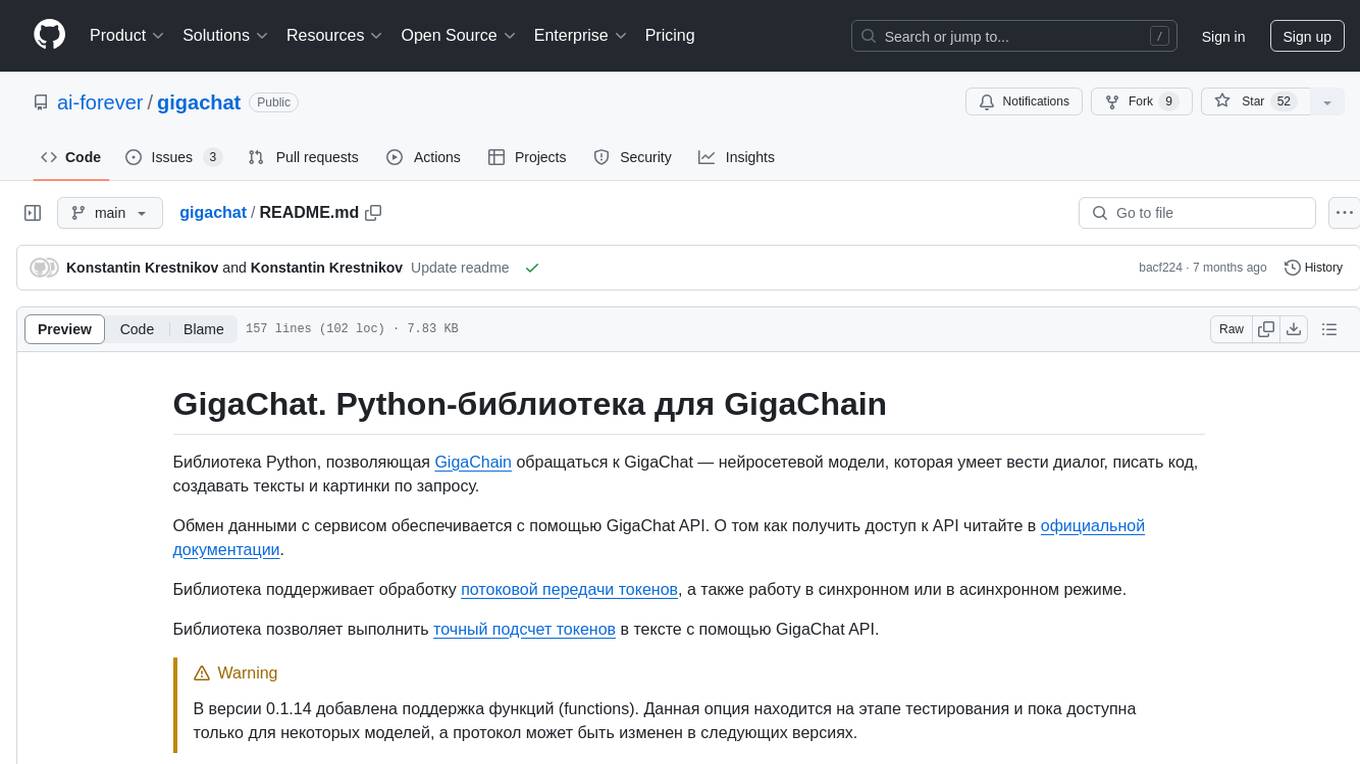The height and width of the screenshot is (764, 1360).
Task: Click the Sign up button
Action: tap(1307, 36)
